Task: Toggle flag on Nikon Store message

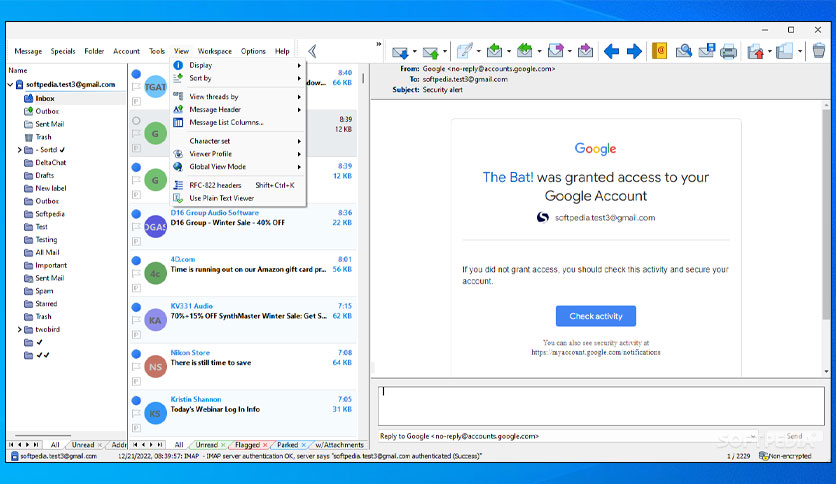Action: [x=136, y=367]
